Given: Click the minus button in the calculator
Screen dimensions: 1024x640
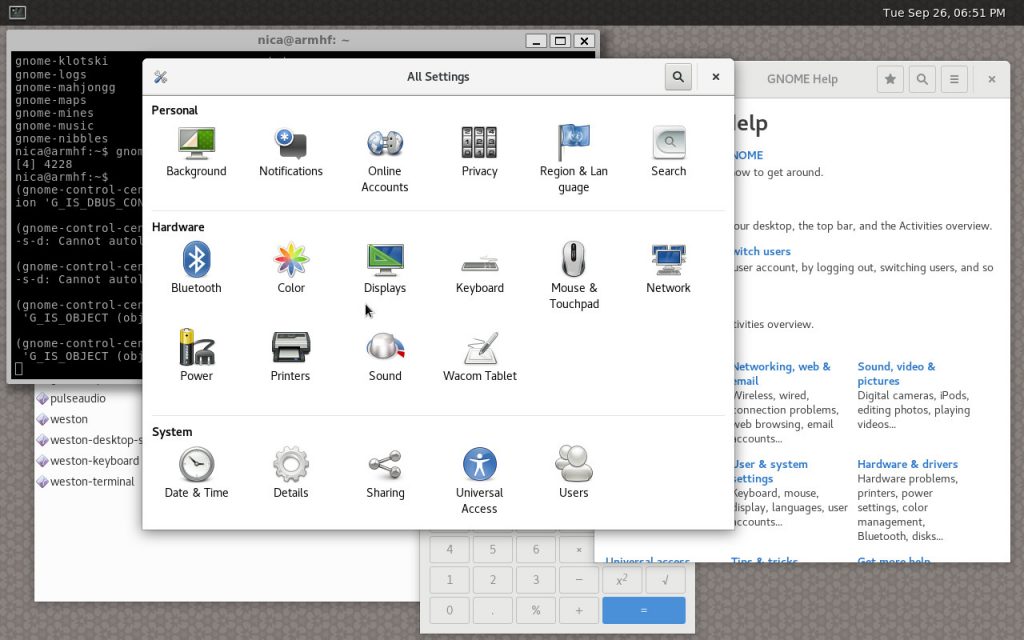Looking at the screenshot, I should point(579,579).
